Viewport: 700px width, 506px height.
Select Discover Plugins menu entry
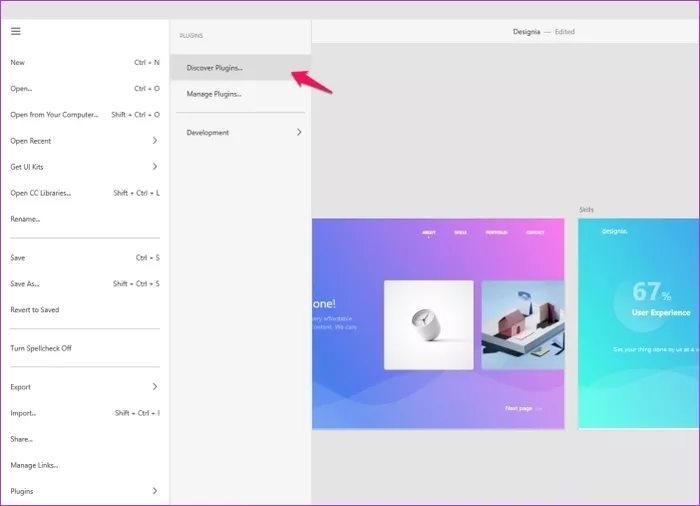[x=214, y=68]
